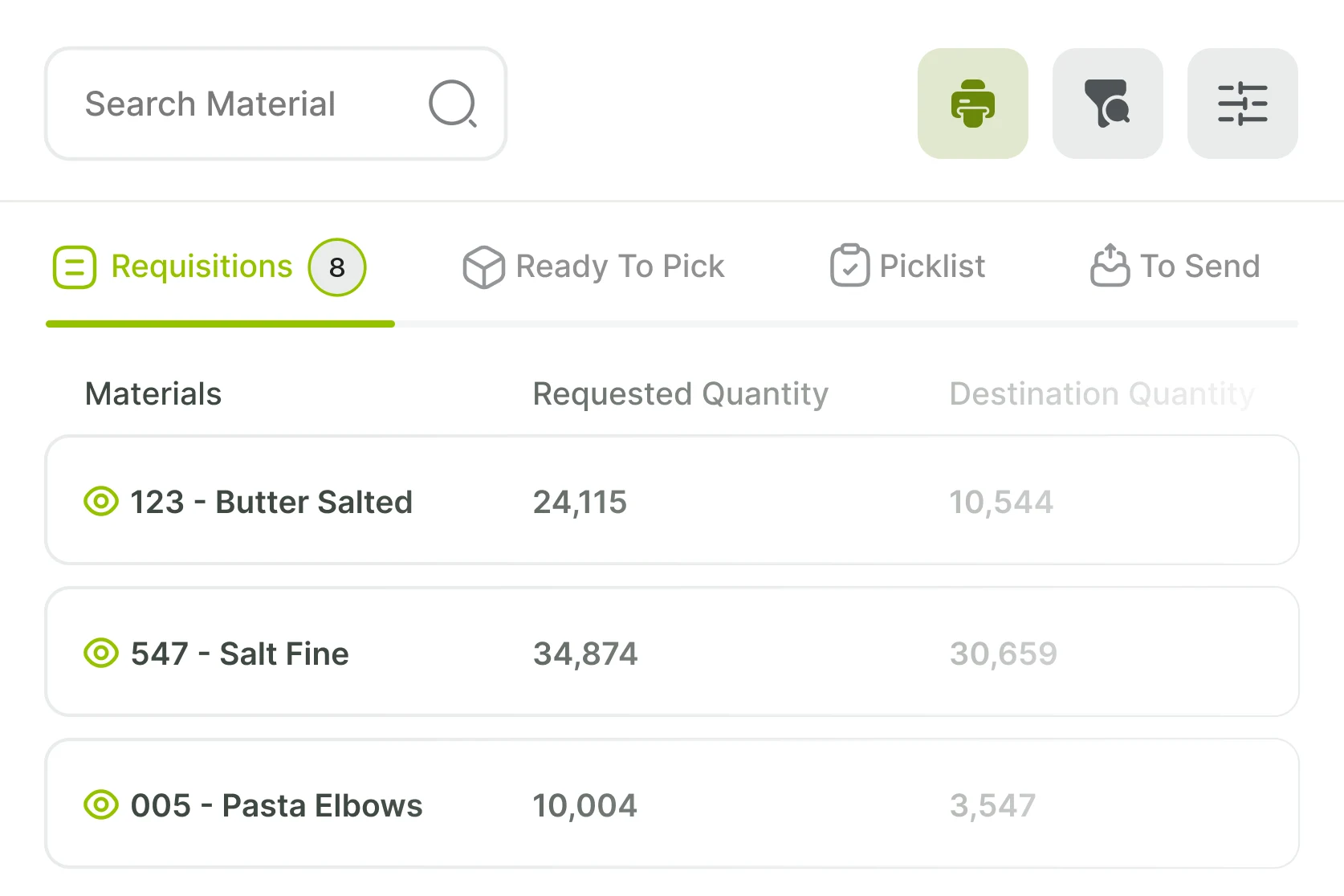This screenshot has width=1344, height=896.
Task: Toggle eye icon for Butter Salted
Action: click(x=101, y=502)
